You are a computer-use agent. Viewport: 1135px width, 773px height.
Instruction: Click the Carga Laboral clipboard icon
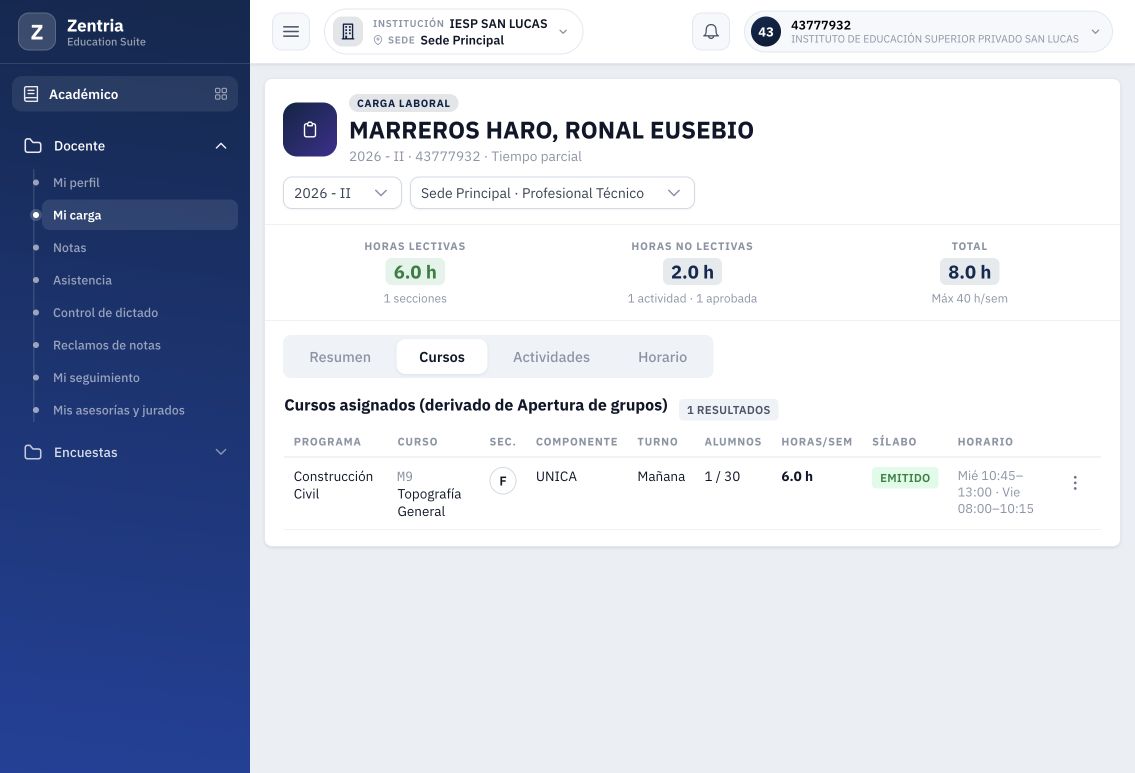tap(310, 130)
